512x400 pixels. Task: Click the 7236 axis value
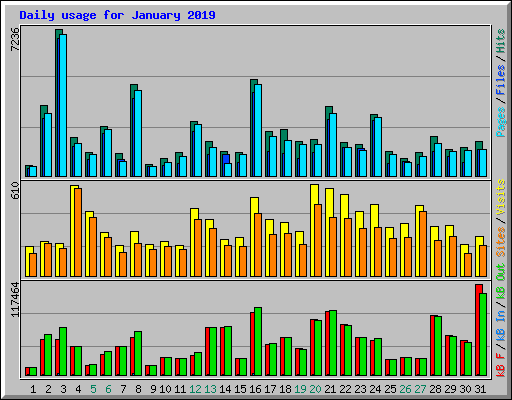(15, 39)
